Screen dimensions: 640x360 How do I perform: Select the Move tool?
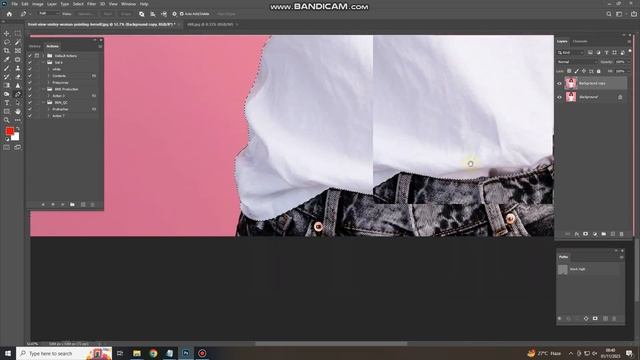7,33
